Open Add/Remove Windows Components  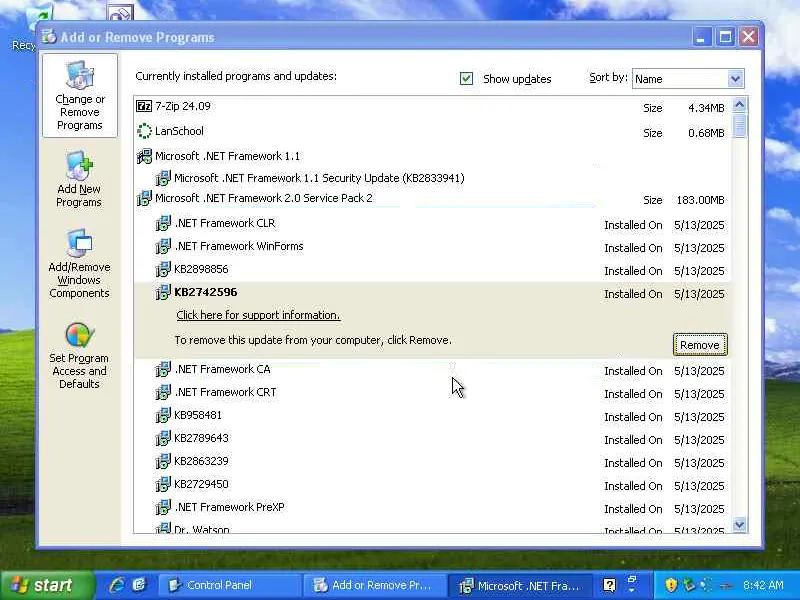[x=79, y=264]
